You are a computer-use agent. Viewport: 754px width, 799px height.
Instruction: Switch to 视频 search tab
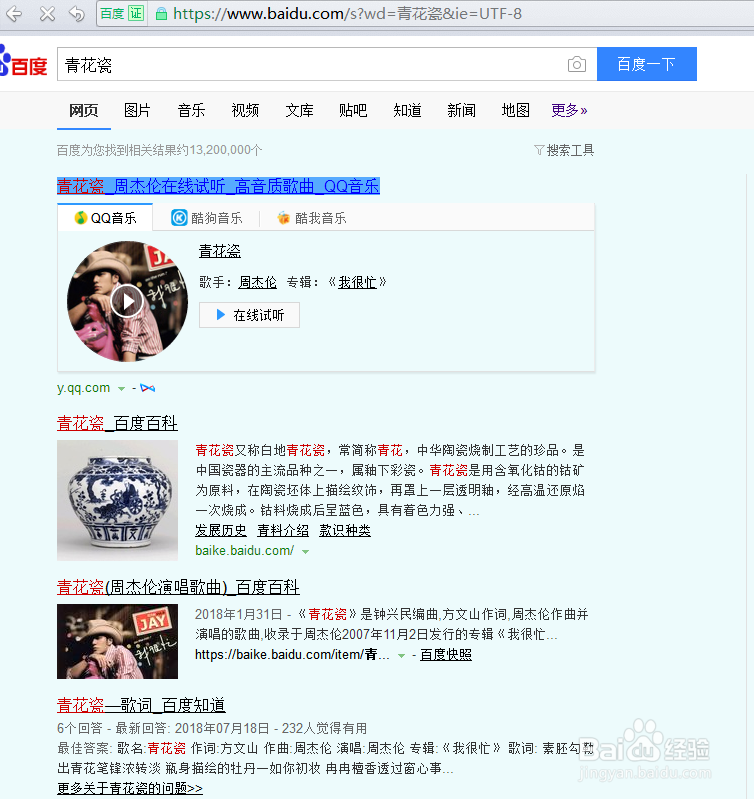pos(246,110)
